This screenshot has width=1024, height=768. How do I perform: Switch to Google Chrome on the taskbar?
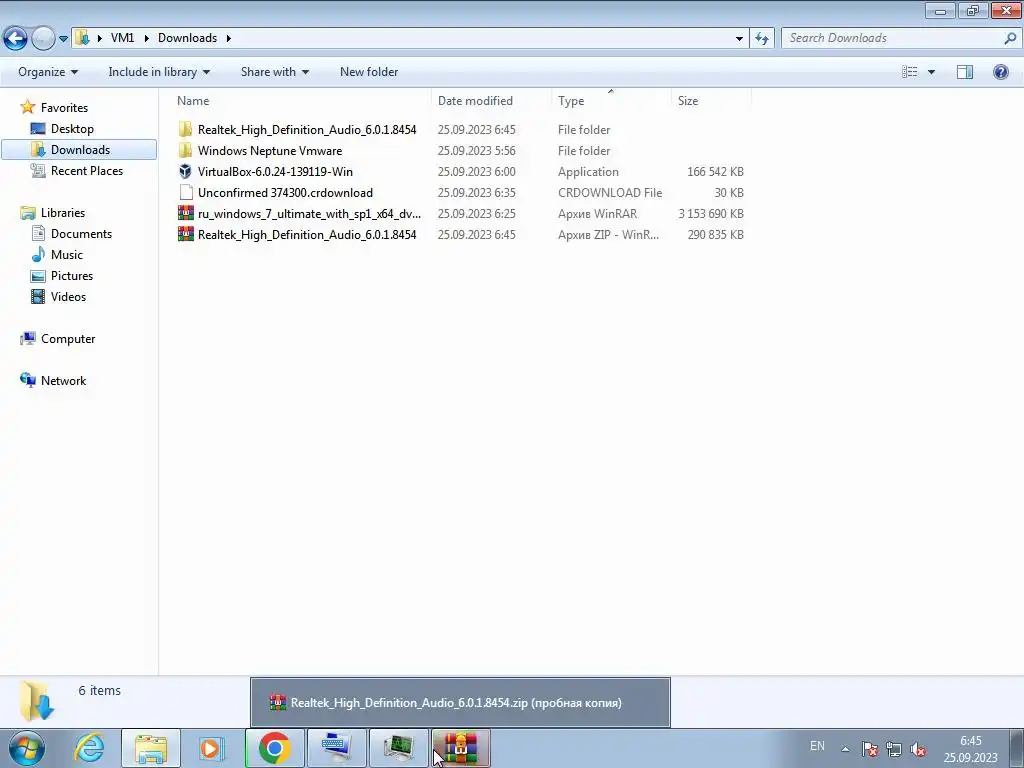point(274,748)
